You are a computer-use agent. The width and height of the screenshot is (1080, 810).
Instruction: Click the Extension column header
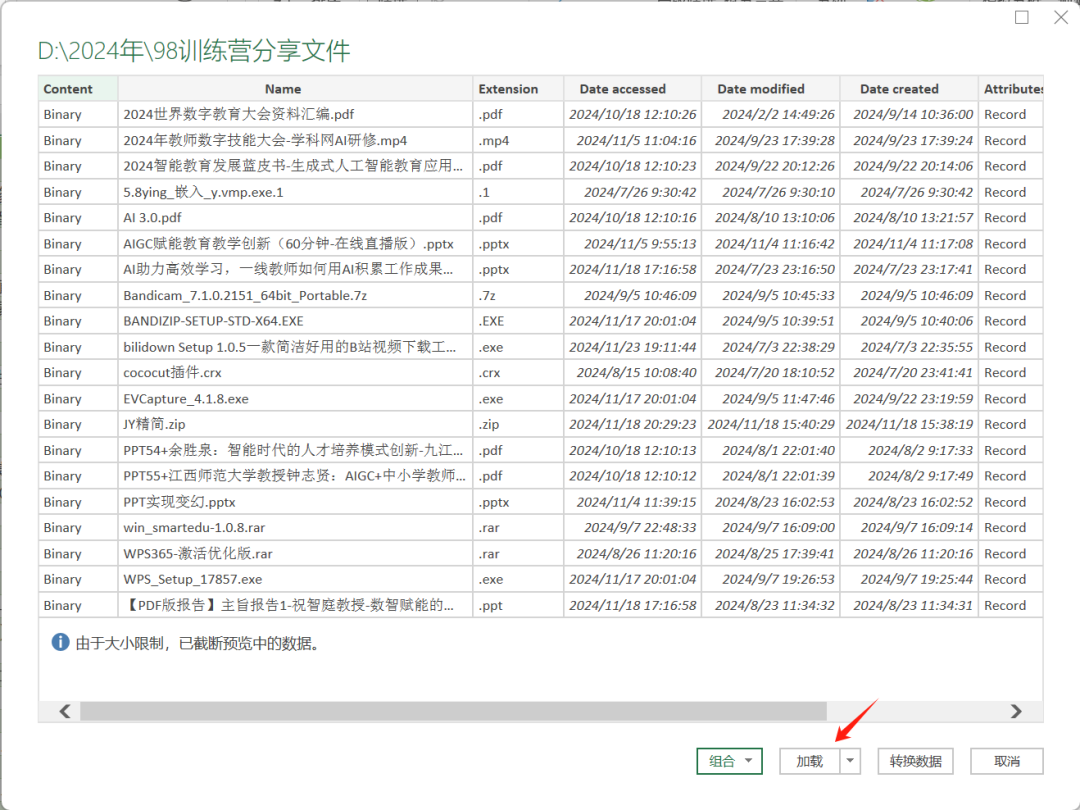[x=508, y=88]
